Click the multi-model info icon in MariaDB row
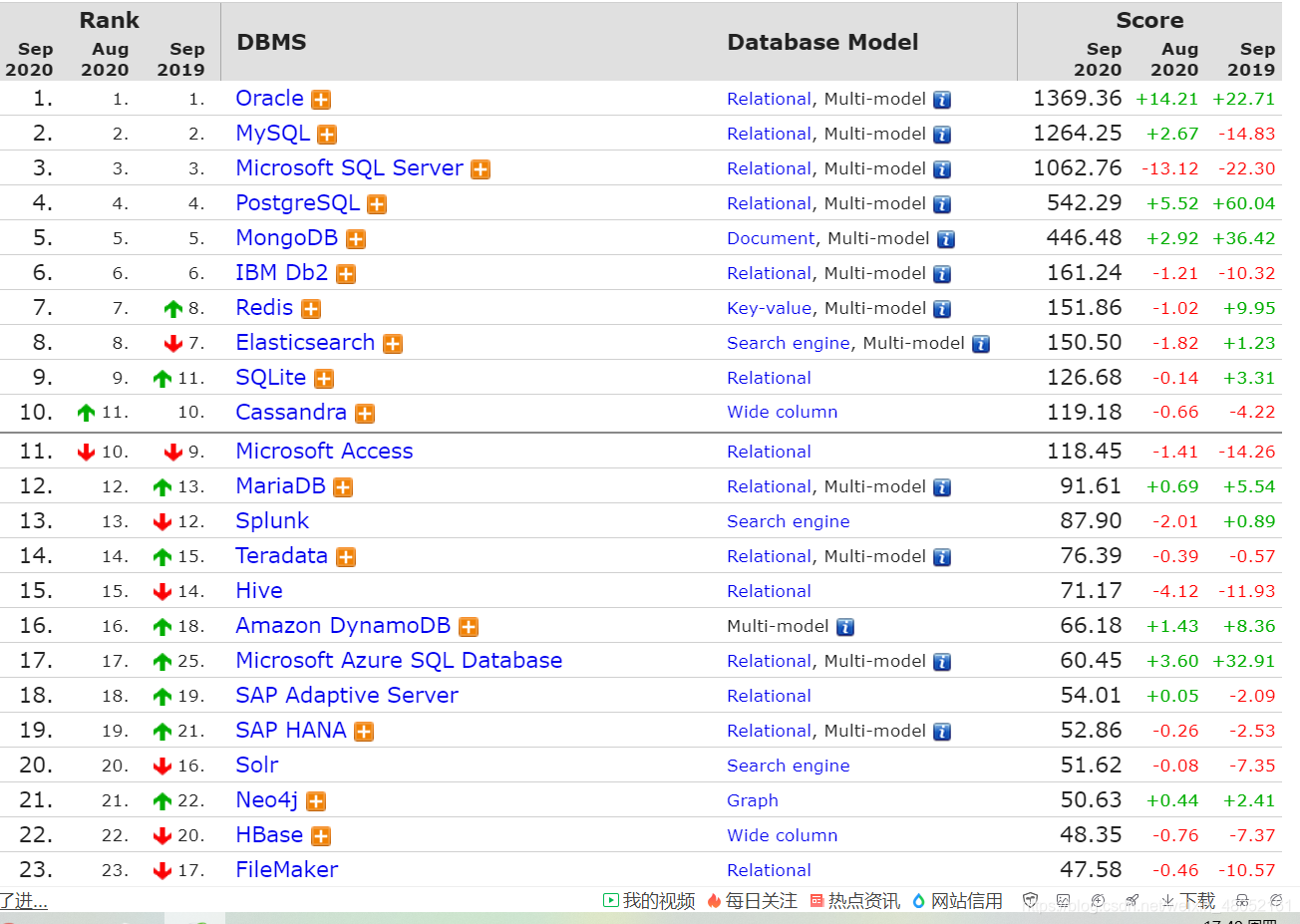This screenshot has width=1300, height=924. click(x=942, y=487)
